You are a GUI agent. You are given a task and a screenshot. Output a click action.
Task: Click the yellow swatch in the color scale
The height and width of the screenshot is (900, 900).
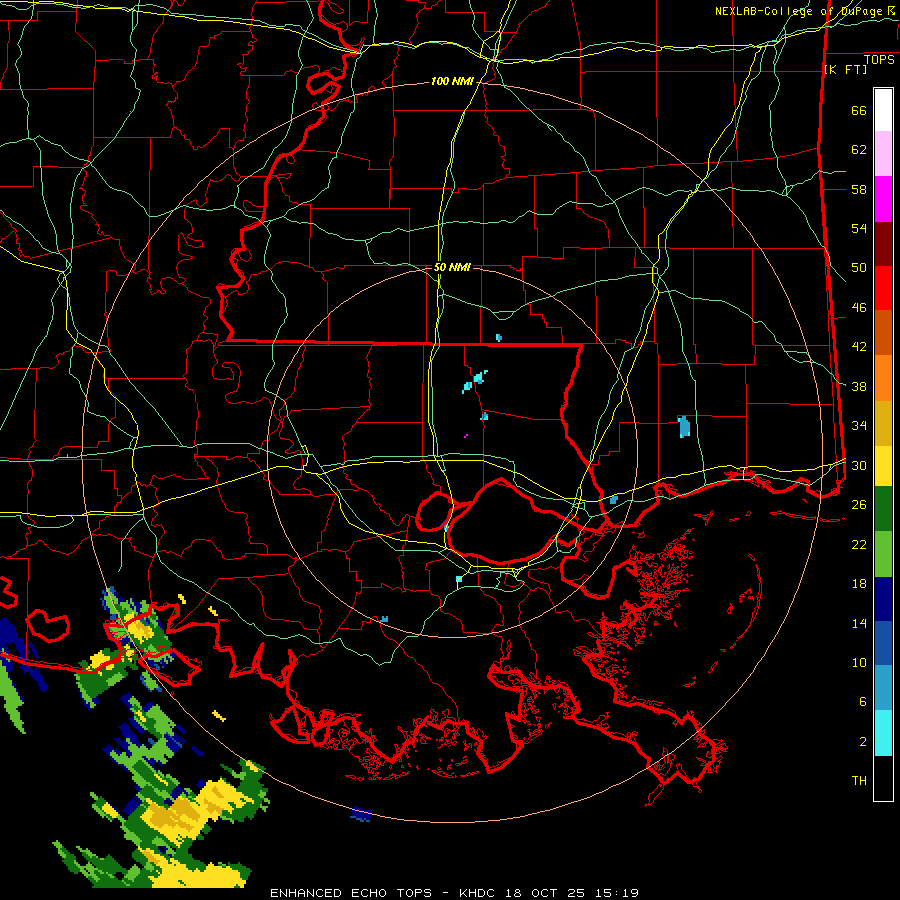[x=883, y=466]
